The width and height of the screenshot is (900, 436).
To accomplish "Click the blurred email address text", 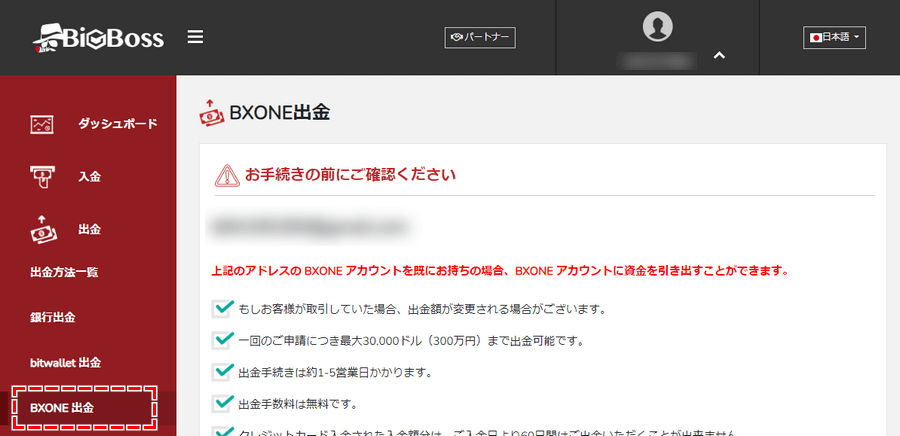I will 311,225.
